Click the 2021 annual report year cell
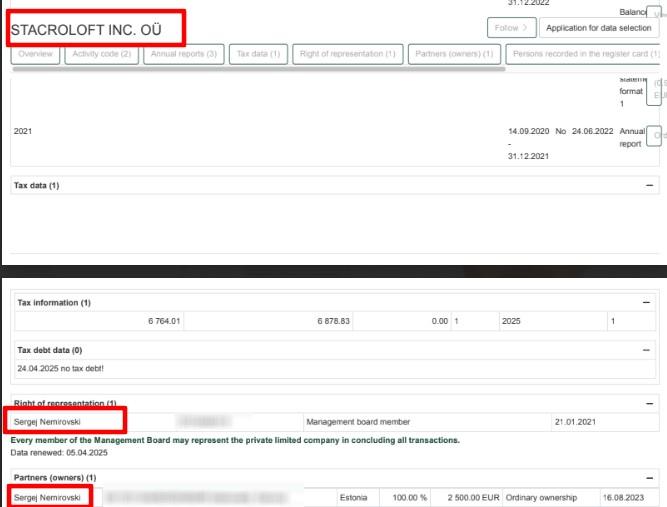 point(23,131)
